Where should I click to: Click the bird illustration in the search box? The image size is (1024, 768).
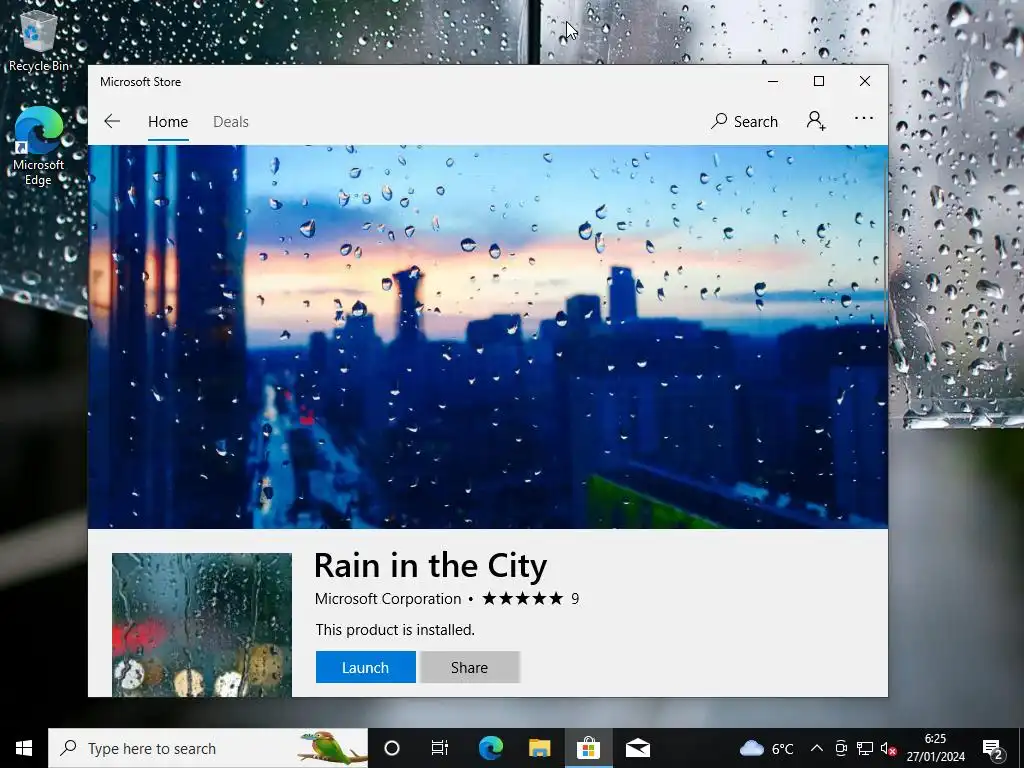330,748
